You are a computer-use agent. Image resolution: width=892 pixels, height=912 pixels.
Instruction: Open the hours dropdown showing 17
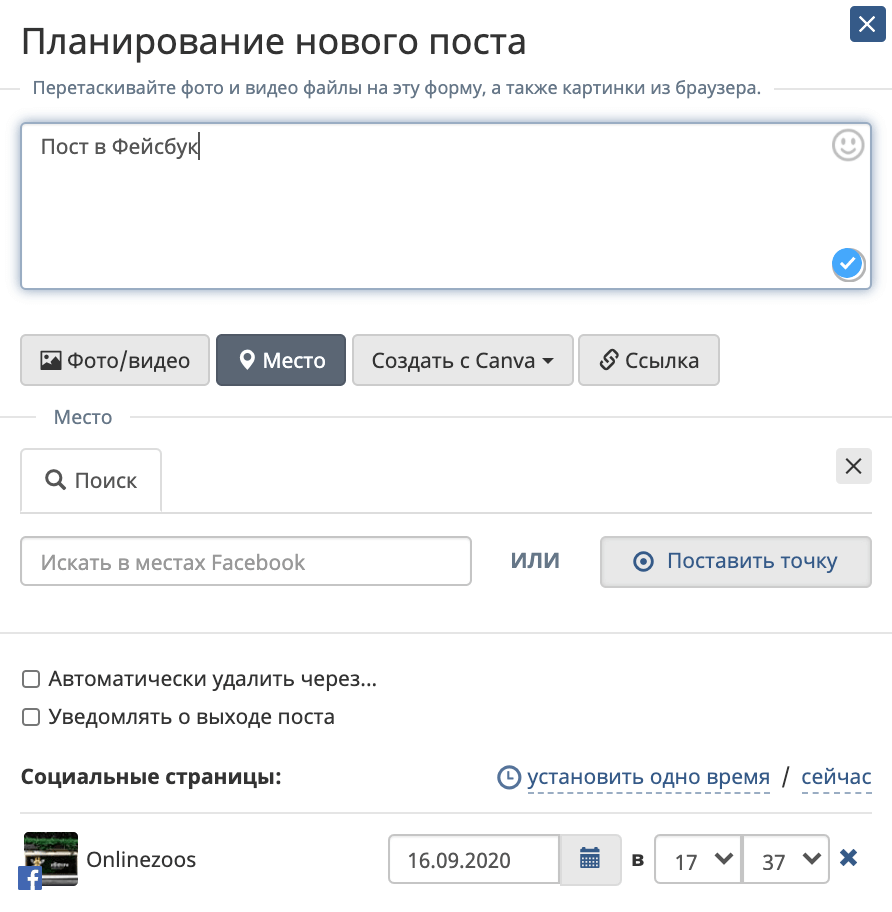click(x=697, y=858)
